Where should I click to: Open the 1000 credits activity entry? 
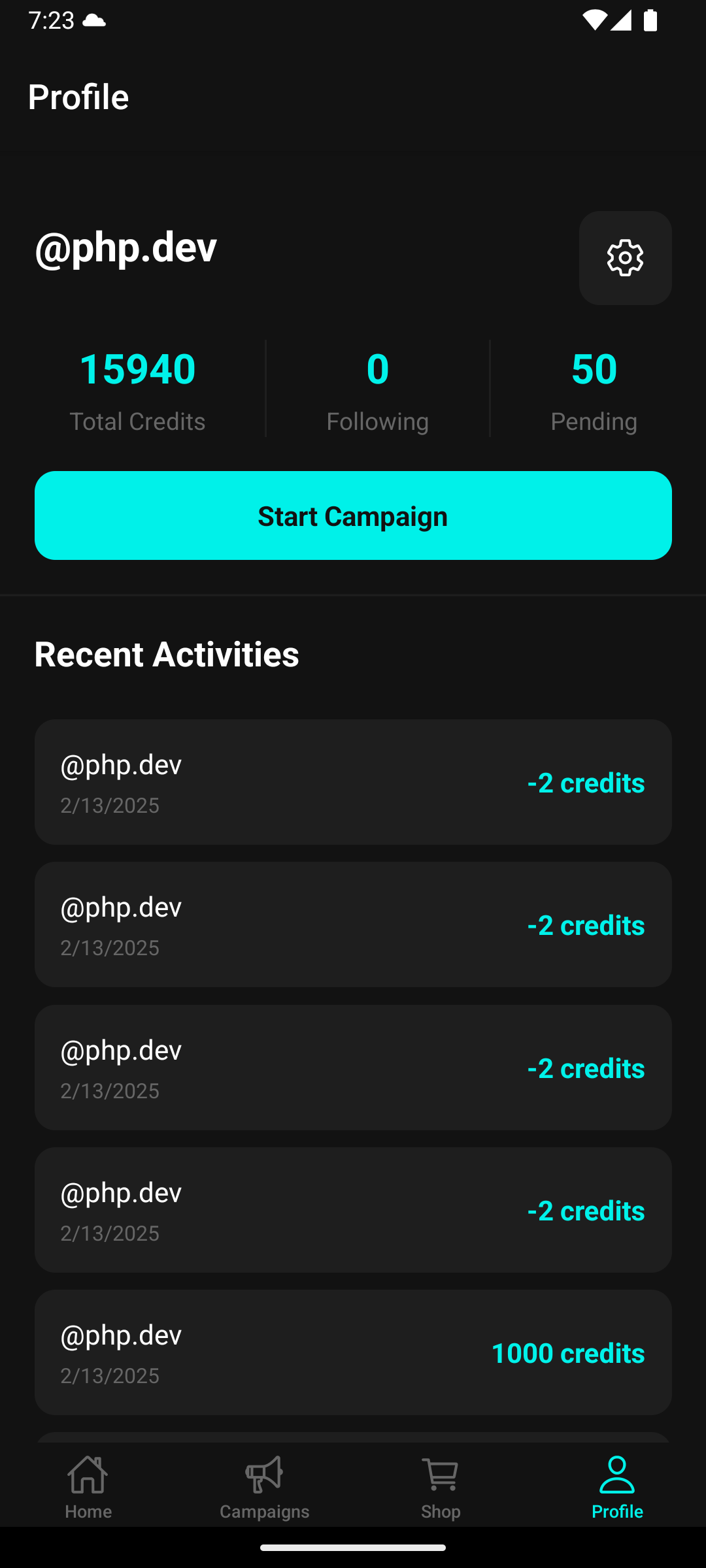click(x=353, y=1352)
